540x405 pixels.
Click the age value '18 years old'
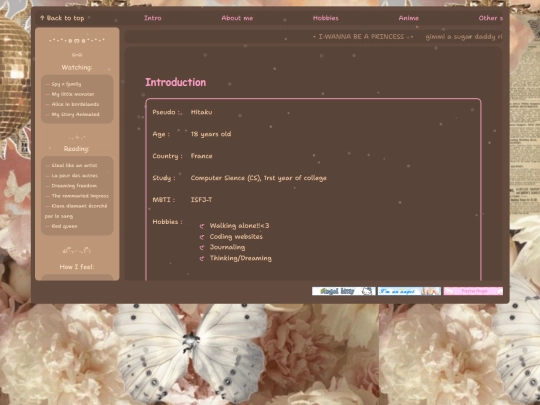[x=211, y=134]
